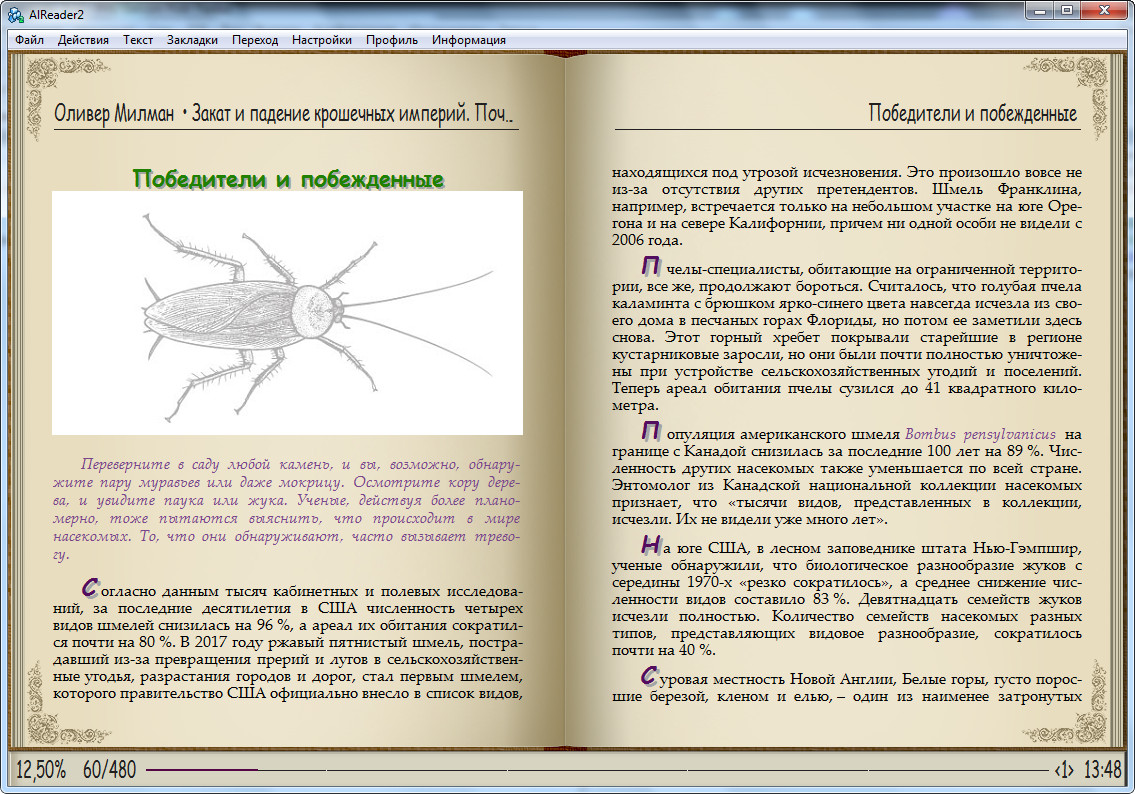Click the reading progress bar at the bottom
Image resolution: width=1135 pixels, height=794 pixels.
(x=596, y=769)
